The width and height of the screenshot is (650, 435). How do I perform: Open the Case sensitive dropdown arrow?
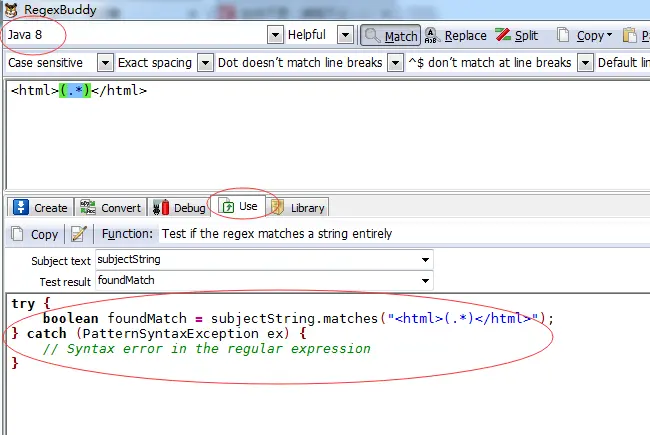105,63
